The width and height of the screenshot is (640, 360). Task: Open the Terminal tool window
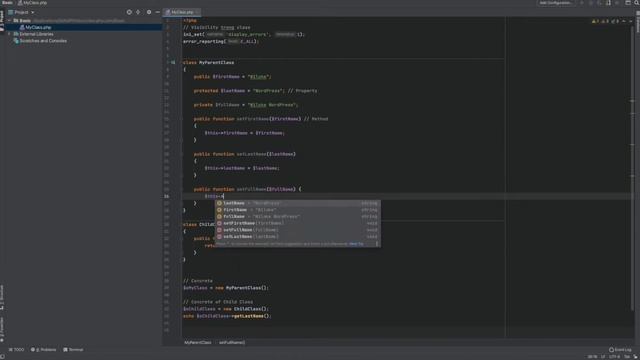[73, 350]
